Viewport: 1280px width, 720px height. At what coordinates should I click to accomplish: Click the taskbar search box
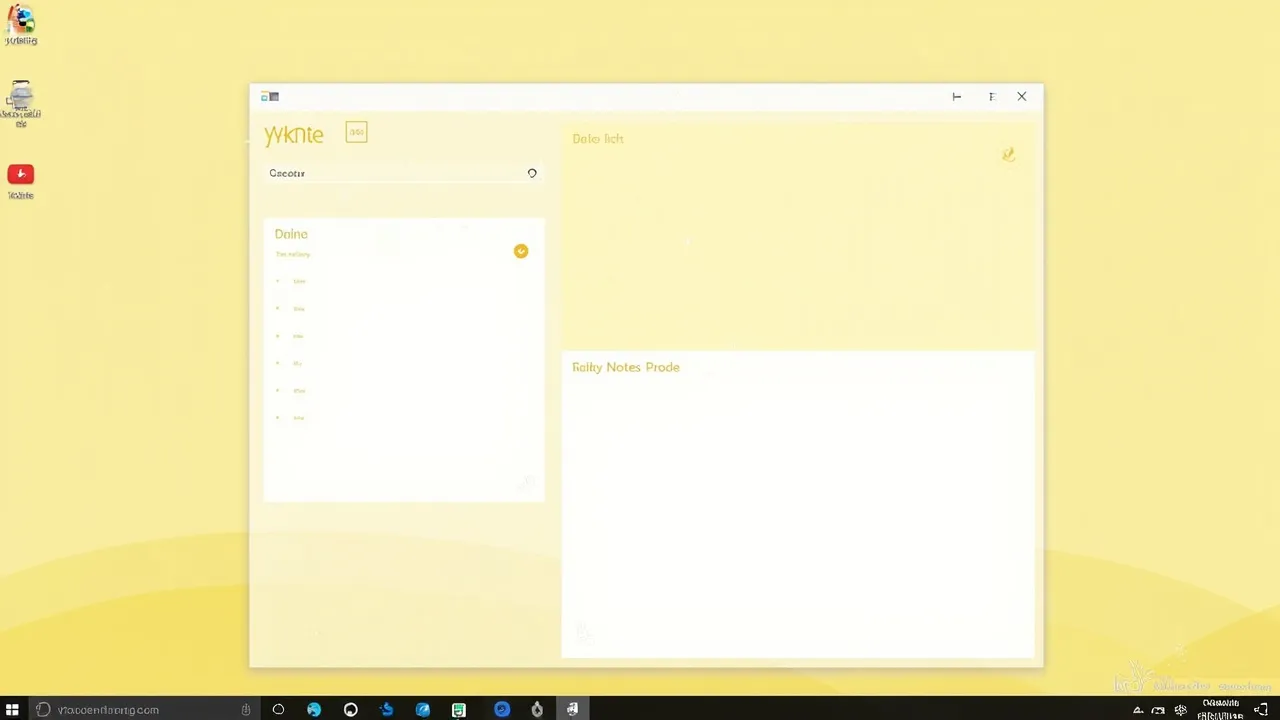[143, 710]
